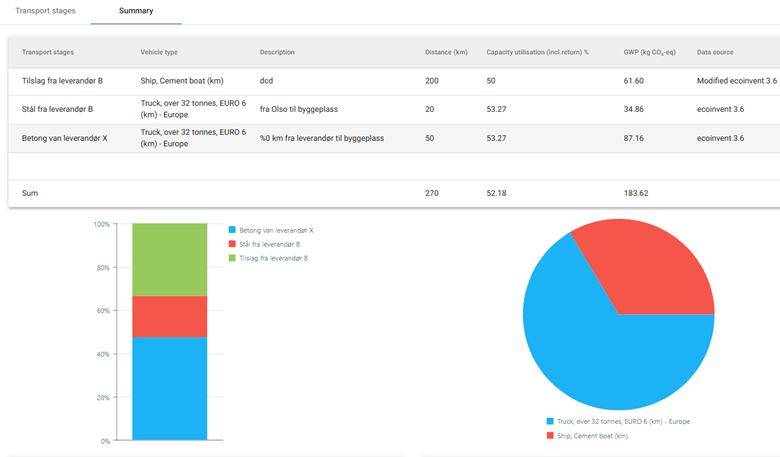Switch to the Transport stages tab

(45, 11)
